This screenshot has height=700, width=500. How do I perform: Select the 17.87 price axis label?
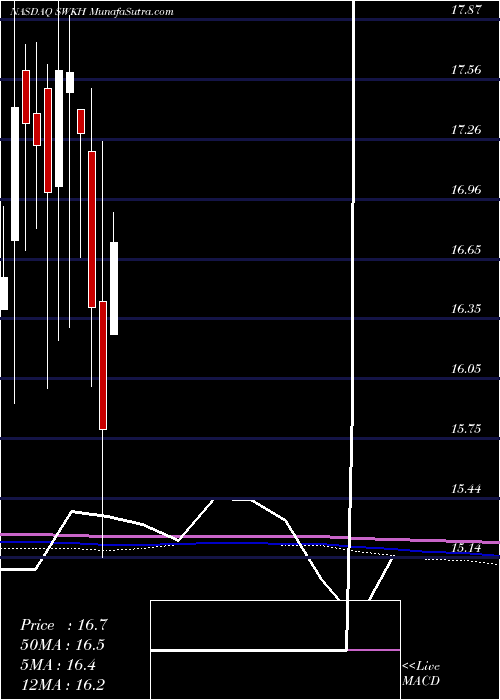pyautogui.click(x=466, y=10)
